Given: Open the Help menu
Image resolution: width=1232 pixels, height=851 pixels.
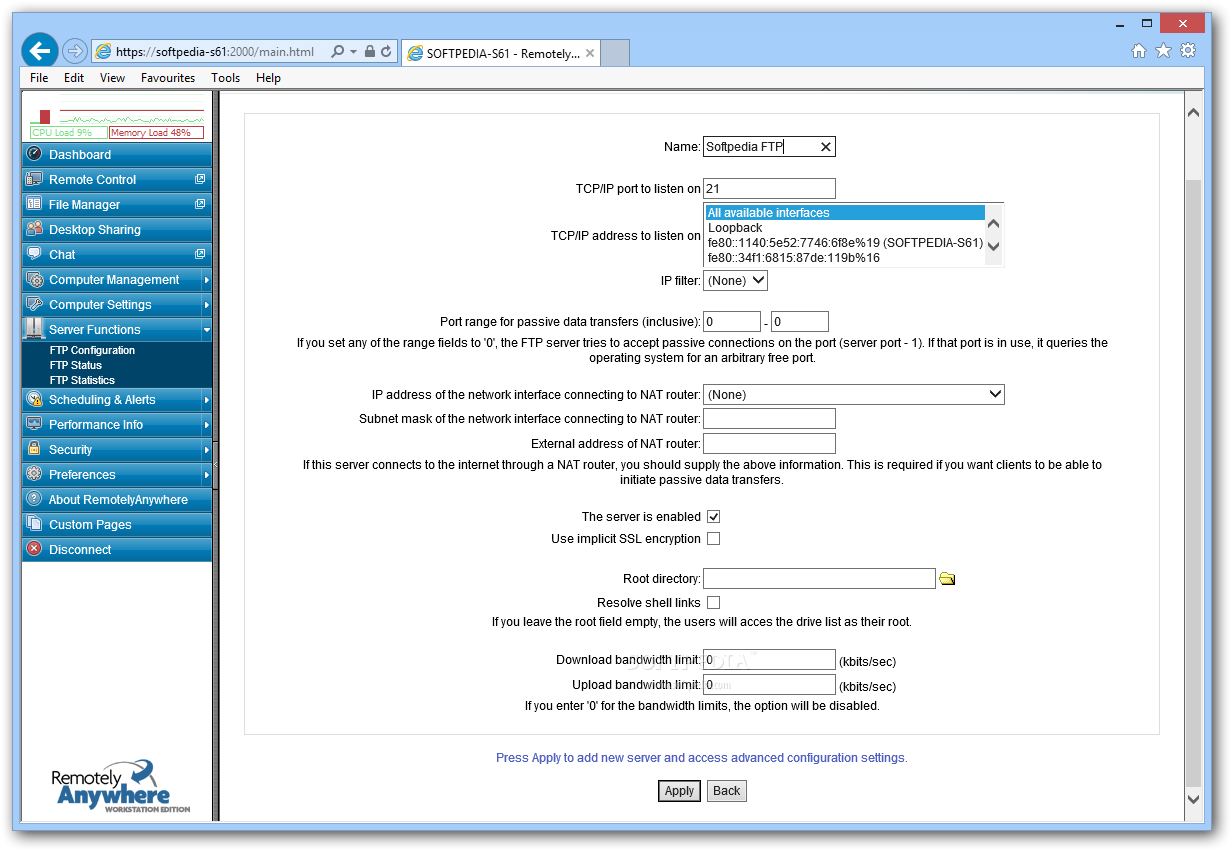Looking at the screenshot, I should pos(268,78).
